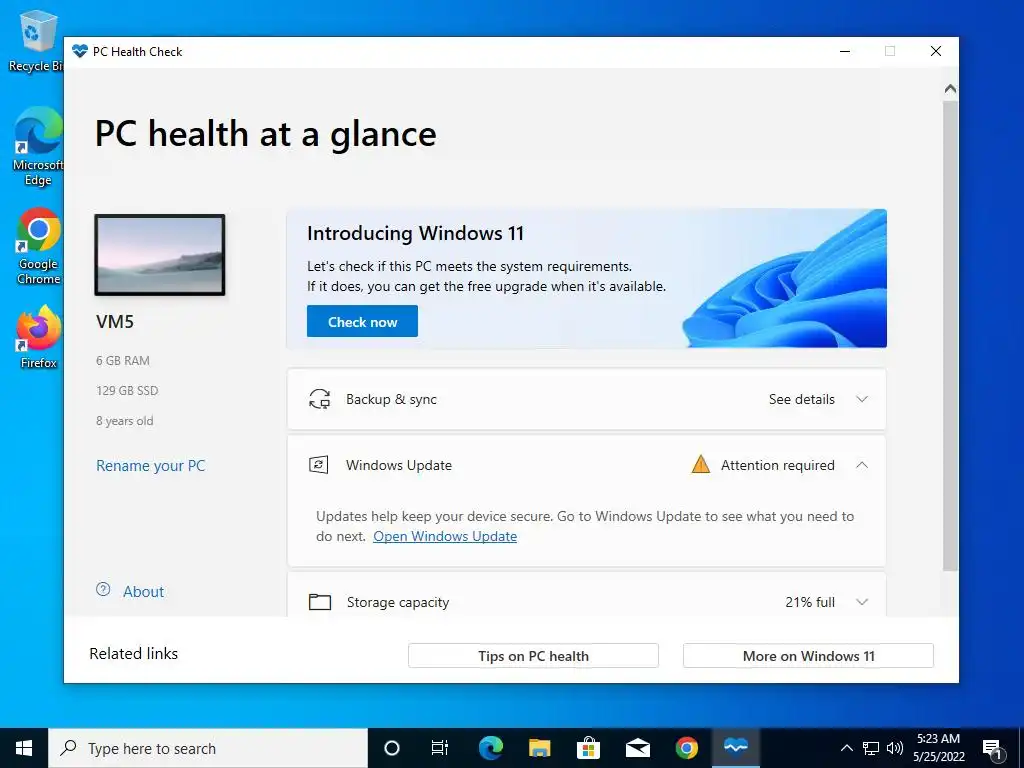
Task: Open the notification center icon
Action: (993, 748)
